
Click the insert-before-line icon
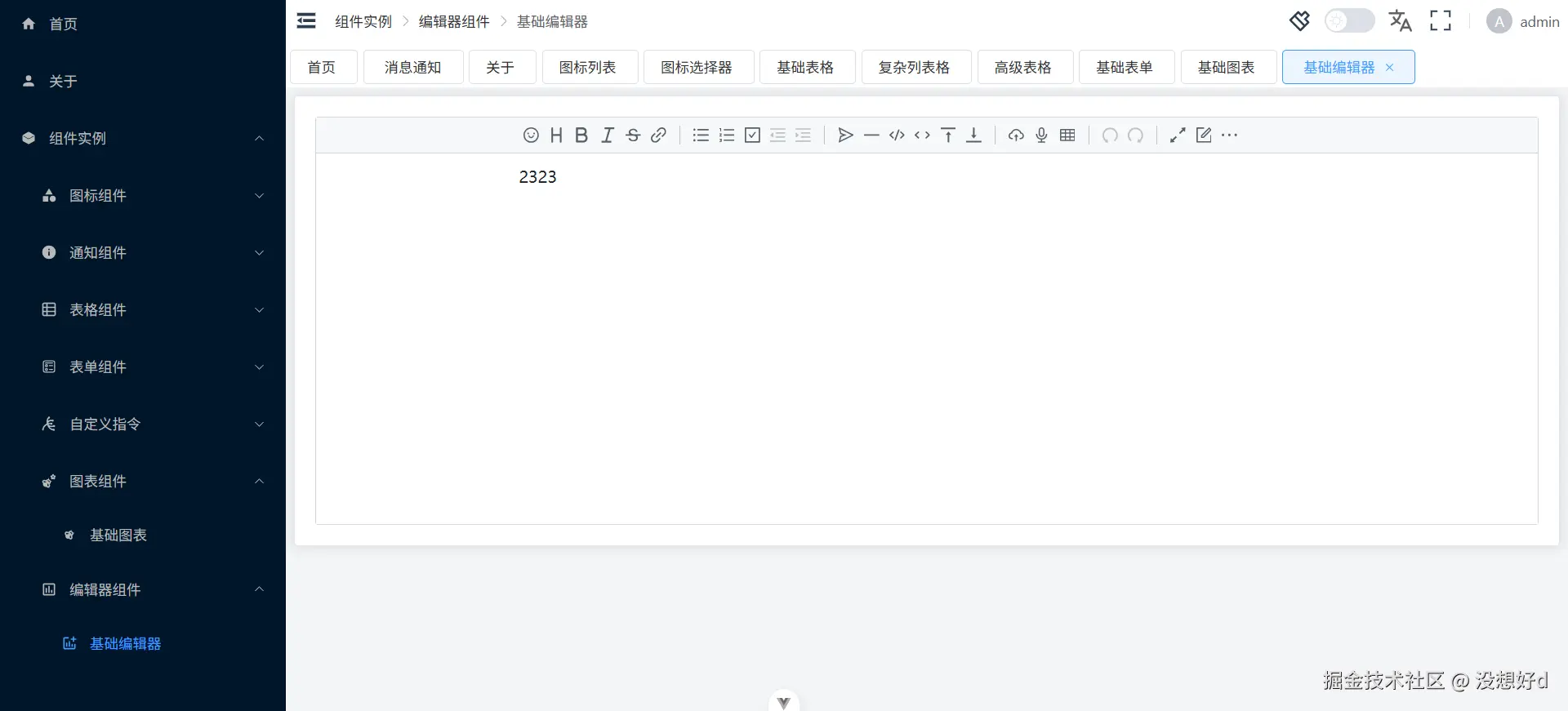point(948,136)
